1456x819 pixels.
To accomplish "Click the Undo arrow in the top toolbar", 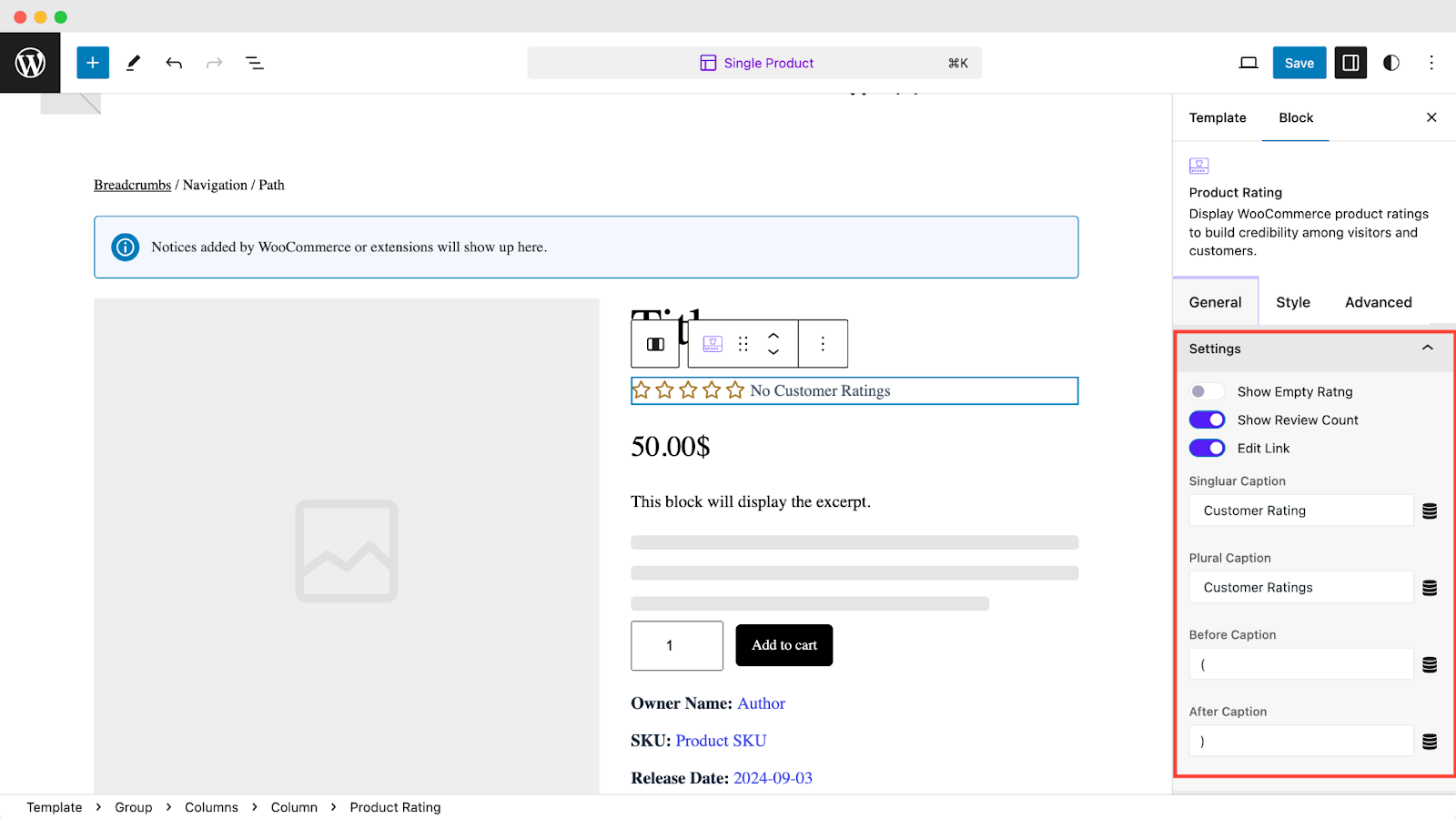I will 173,63.
